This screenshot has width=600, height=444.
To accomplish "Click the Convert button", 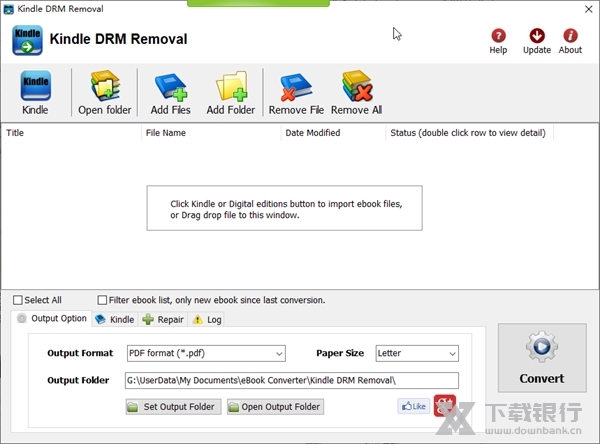I will coord(542,357).
